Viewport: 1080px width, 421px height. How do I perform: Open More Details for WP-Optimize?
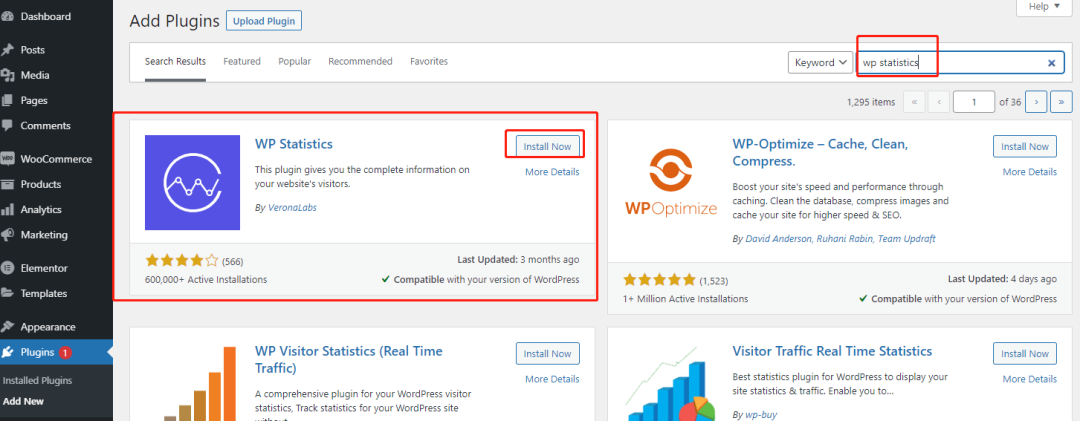(x=1029, y=172)
